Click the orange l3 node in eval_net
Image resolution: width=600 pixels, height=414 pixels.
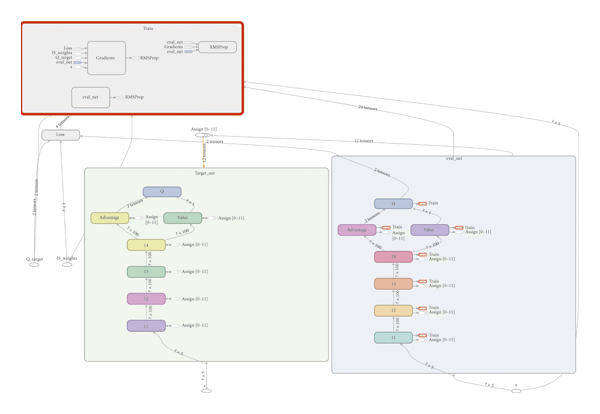393,284
